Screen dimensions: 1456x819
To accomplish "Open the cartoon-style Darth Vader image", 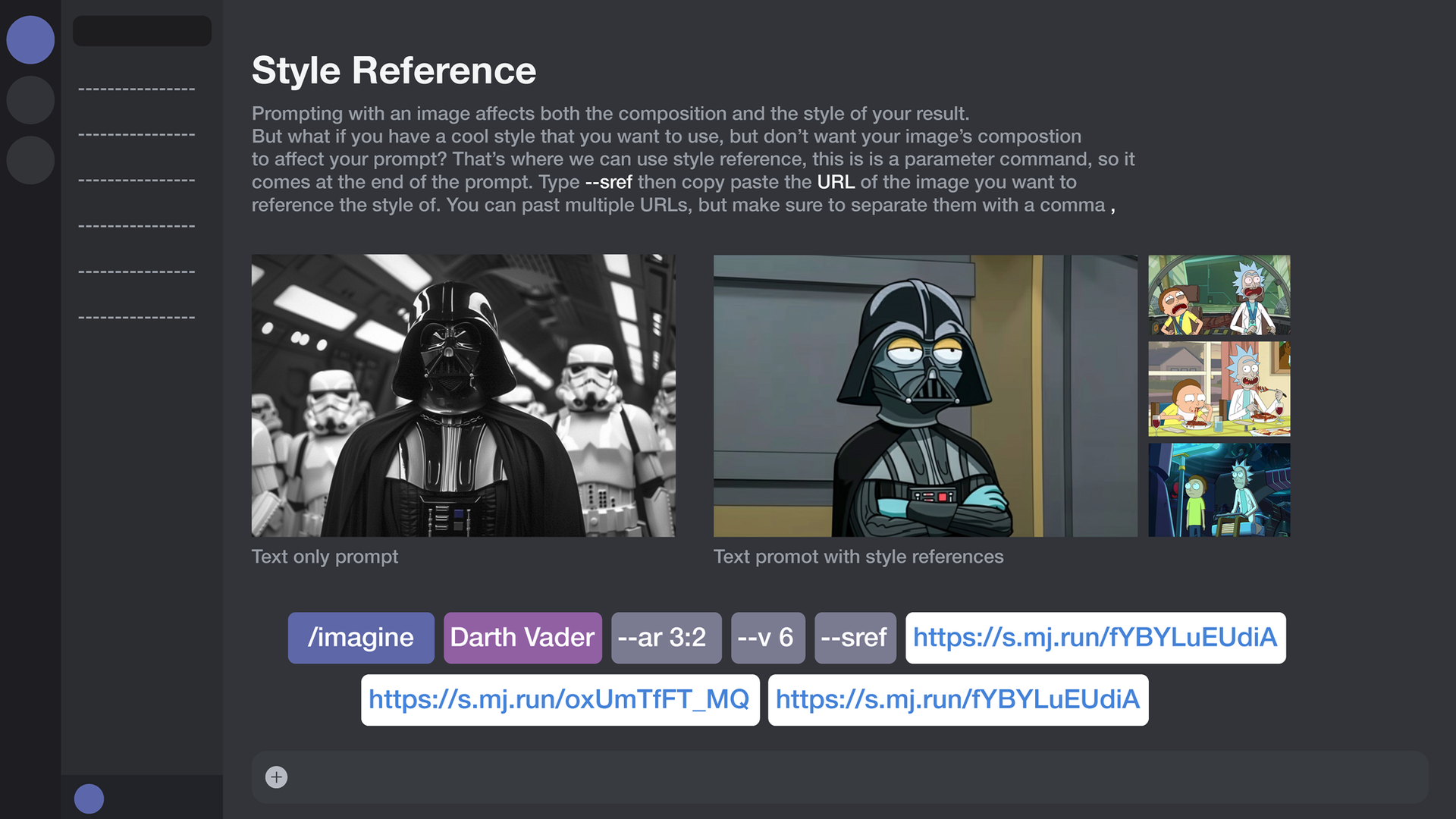I will 925,396.
